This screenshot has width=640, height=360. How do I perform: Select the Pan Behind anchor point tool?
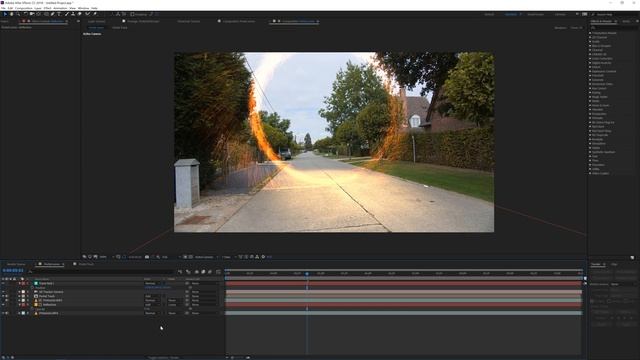[38, 14]
